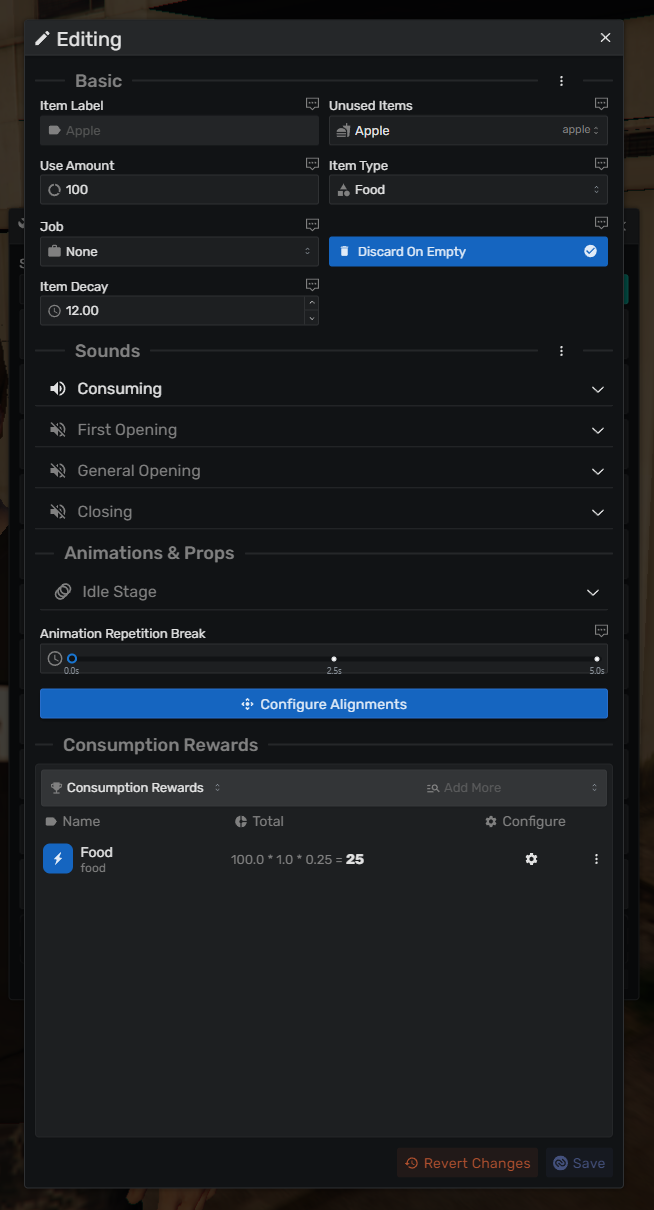
Task: Click the Food reward gear icon
Action: (x=531, y=859)
